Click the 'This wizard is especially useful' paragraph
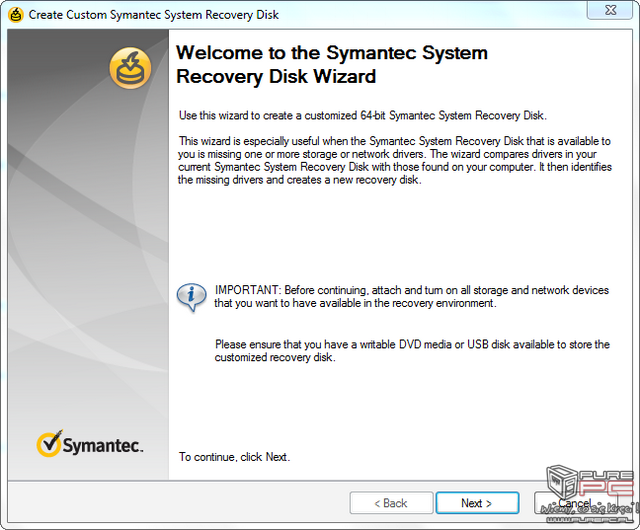Image resolution: width=640 pixels, height=530 pixels. point(395,160)
